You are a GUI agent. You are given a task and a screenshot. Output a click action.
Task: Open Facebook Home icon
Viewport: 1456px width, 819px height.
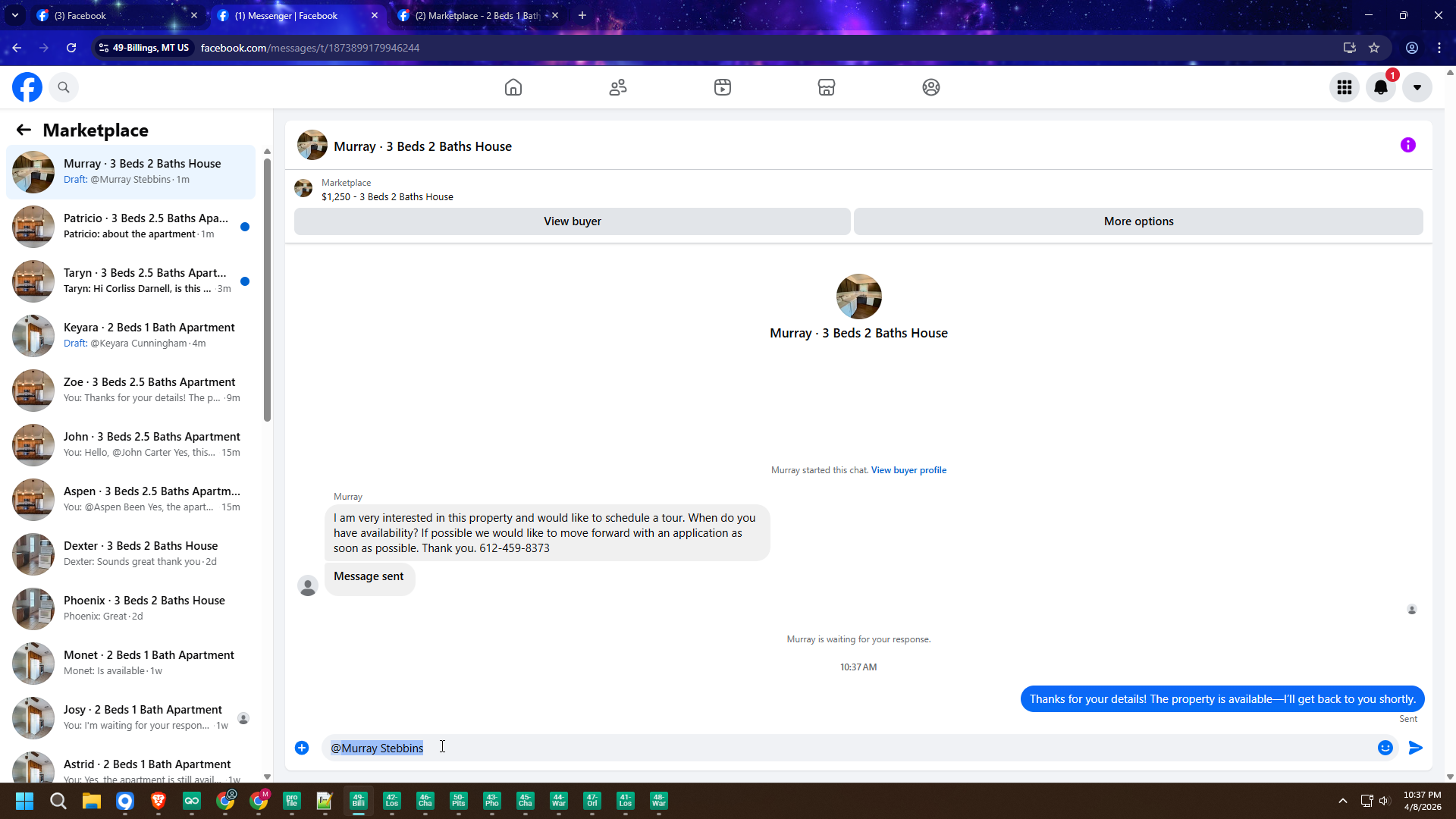click(x=513, y=87)
